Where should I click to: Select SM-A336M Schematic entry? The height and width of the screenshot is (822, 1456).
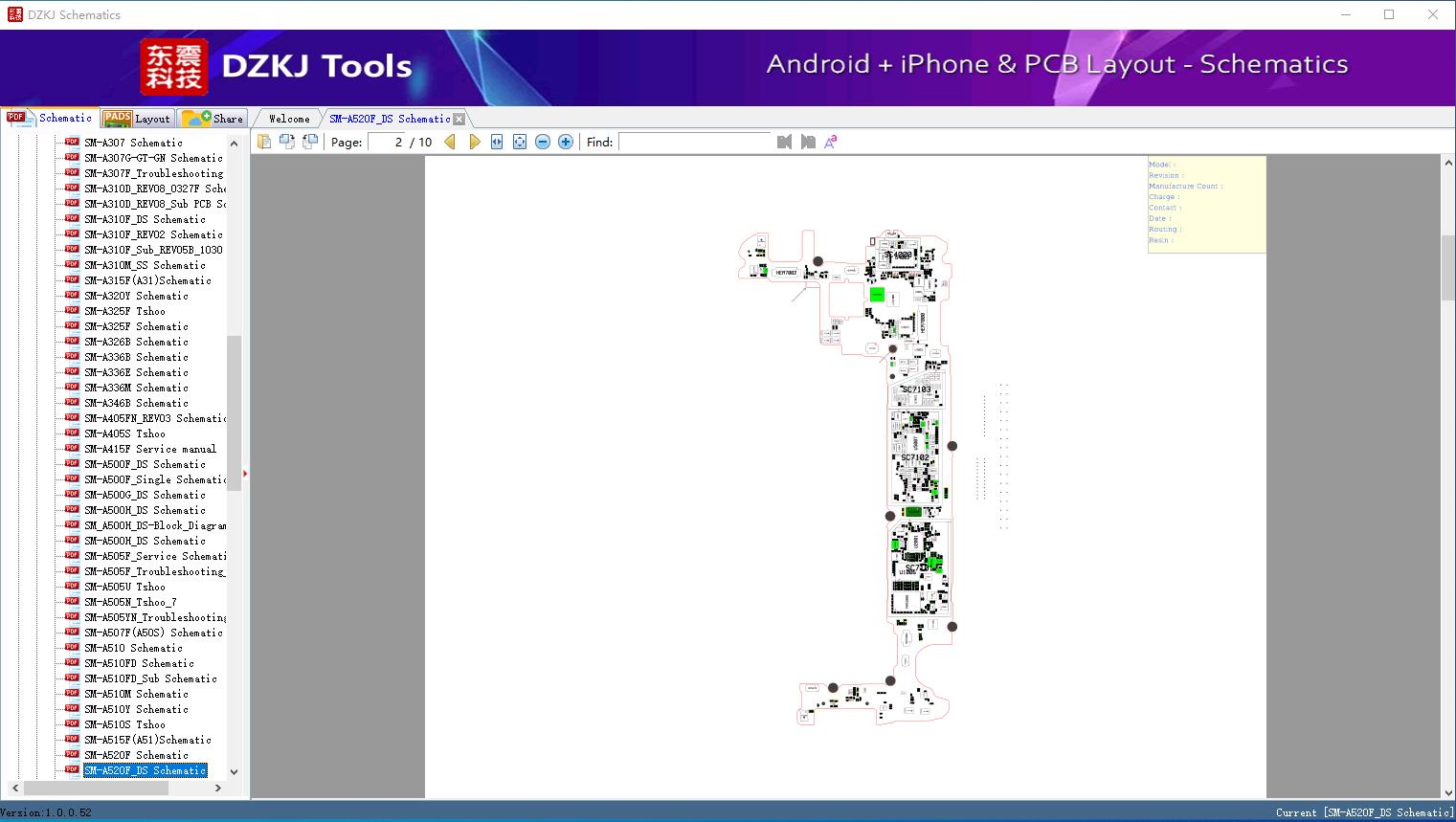136,388
